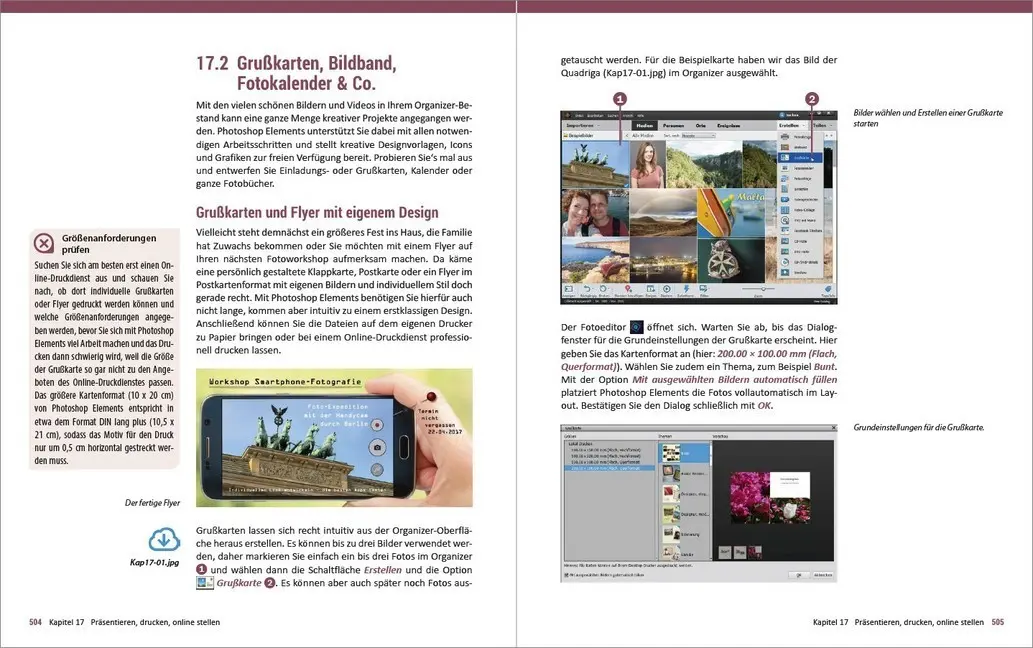Choose Diashow at bottom of Erstellen menu
This screenshot has height=648, width=1033.
(x=800, y=273)
